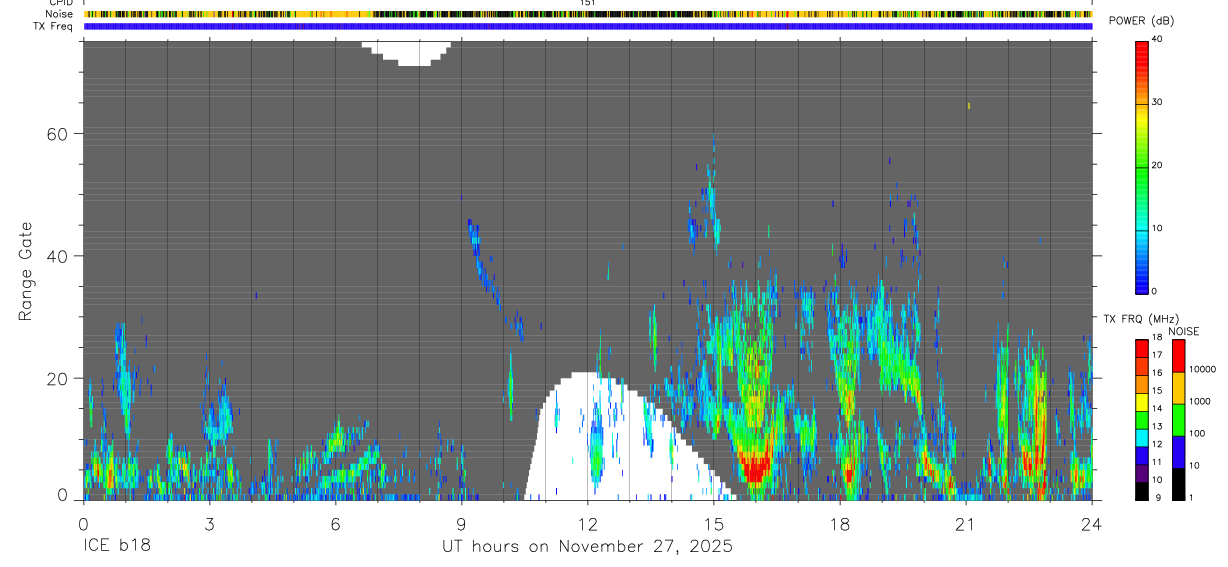Click the 10000 label on NOISE scale

(x=1202, y=369)
